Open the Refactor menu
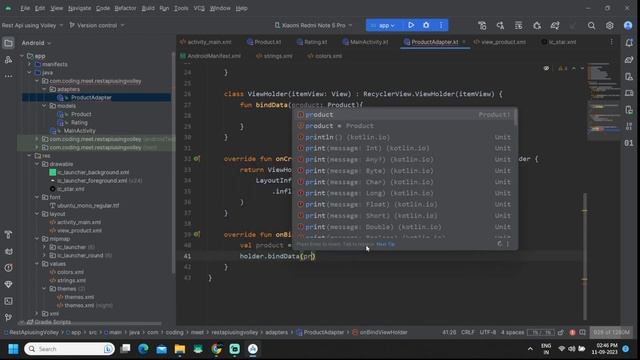 (x=125, y=8)
